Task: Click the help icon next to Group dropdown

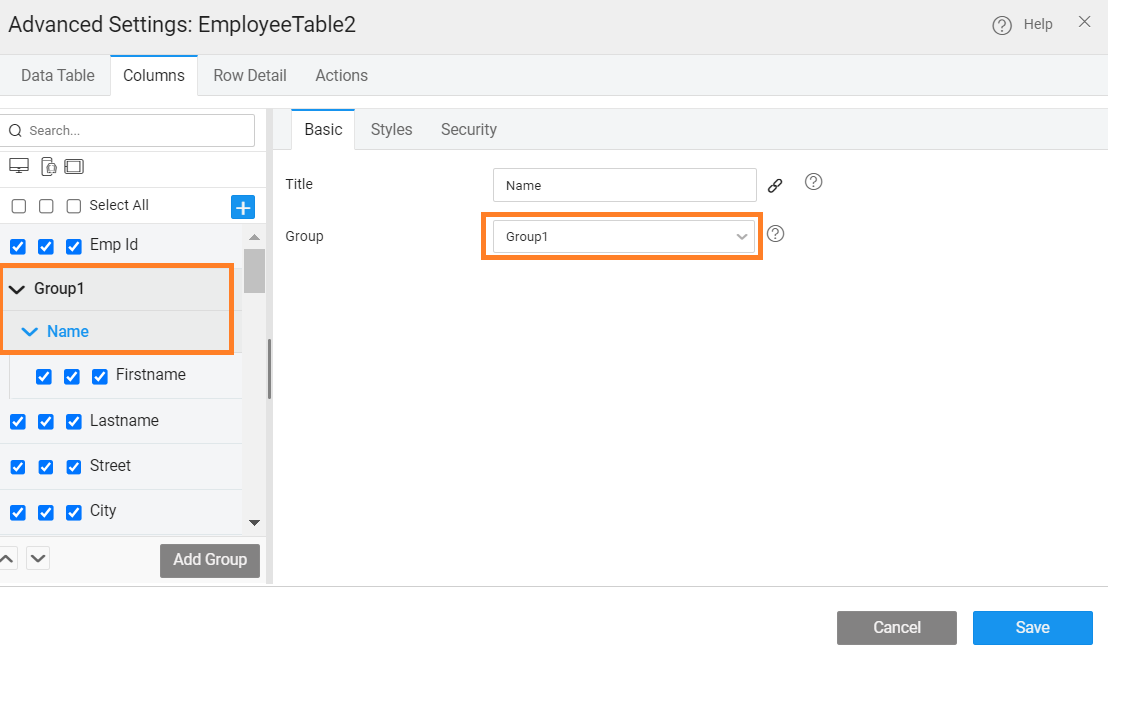Action: (775, 234)
